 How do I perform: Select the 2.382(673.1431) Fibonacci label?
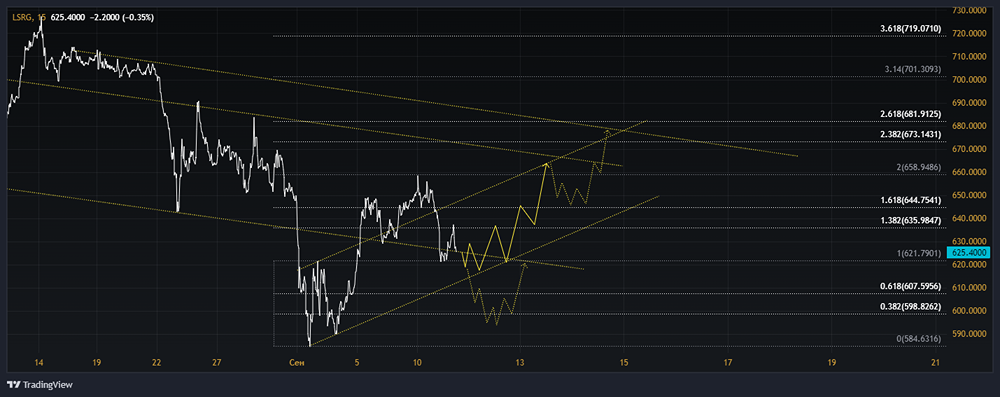point(909,134)
